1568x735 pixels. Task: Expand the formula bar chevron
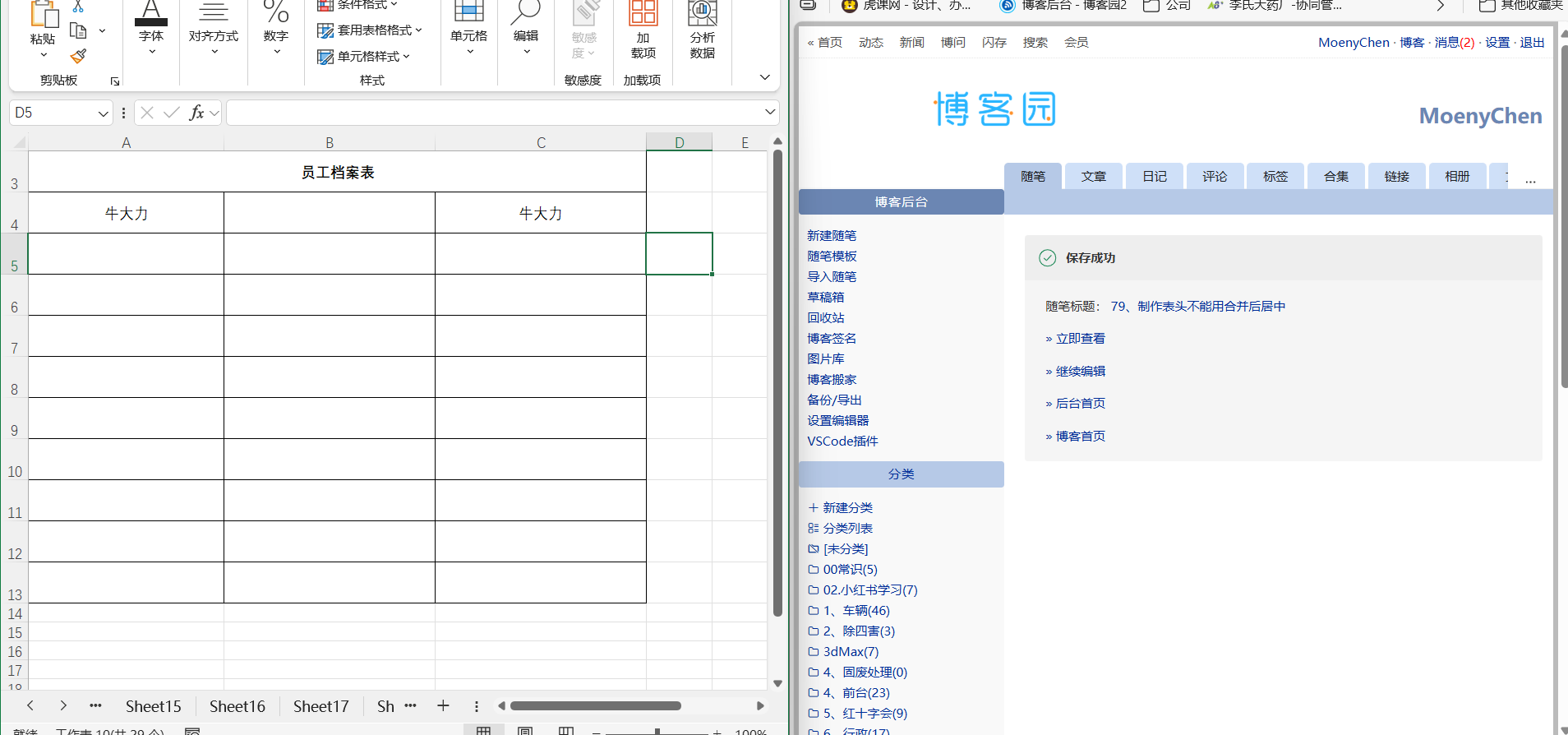click(770, 112)
